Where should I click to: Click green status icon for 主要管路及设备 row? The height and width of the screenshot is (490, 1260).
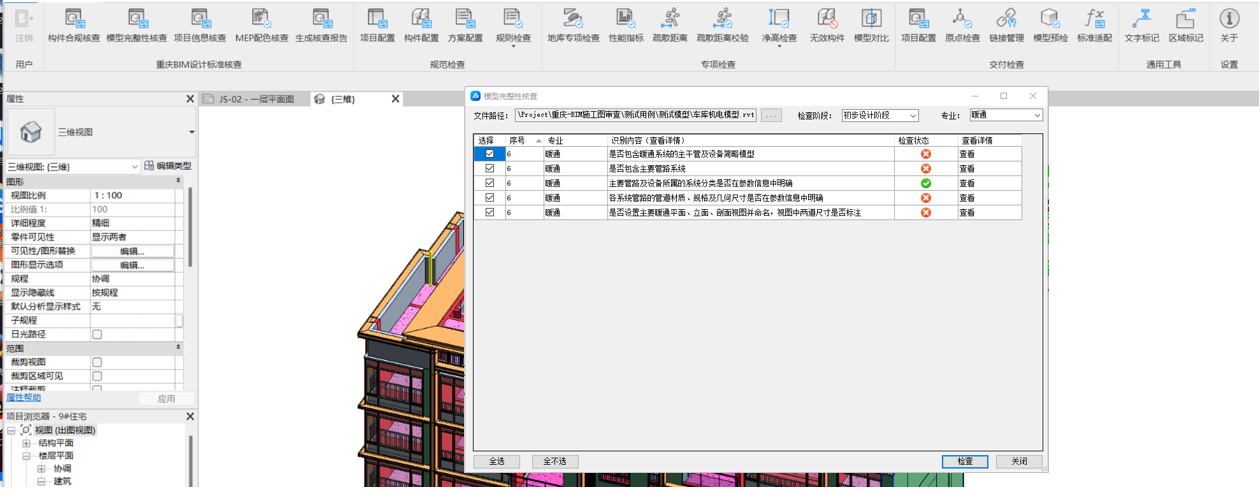point(926,183)
